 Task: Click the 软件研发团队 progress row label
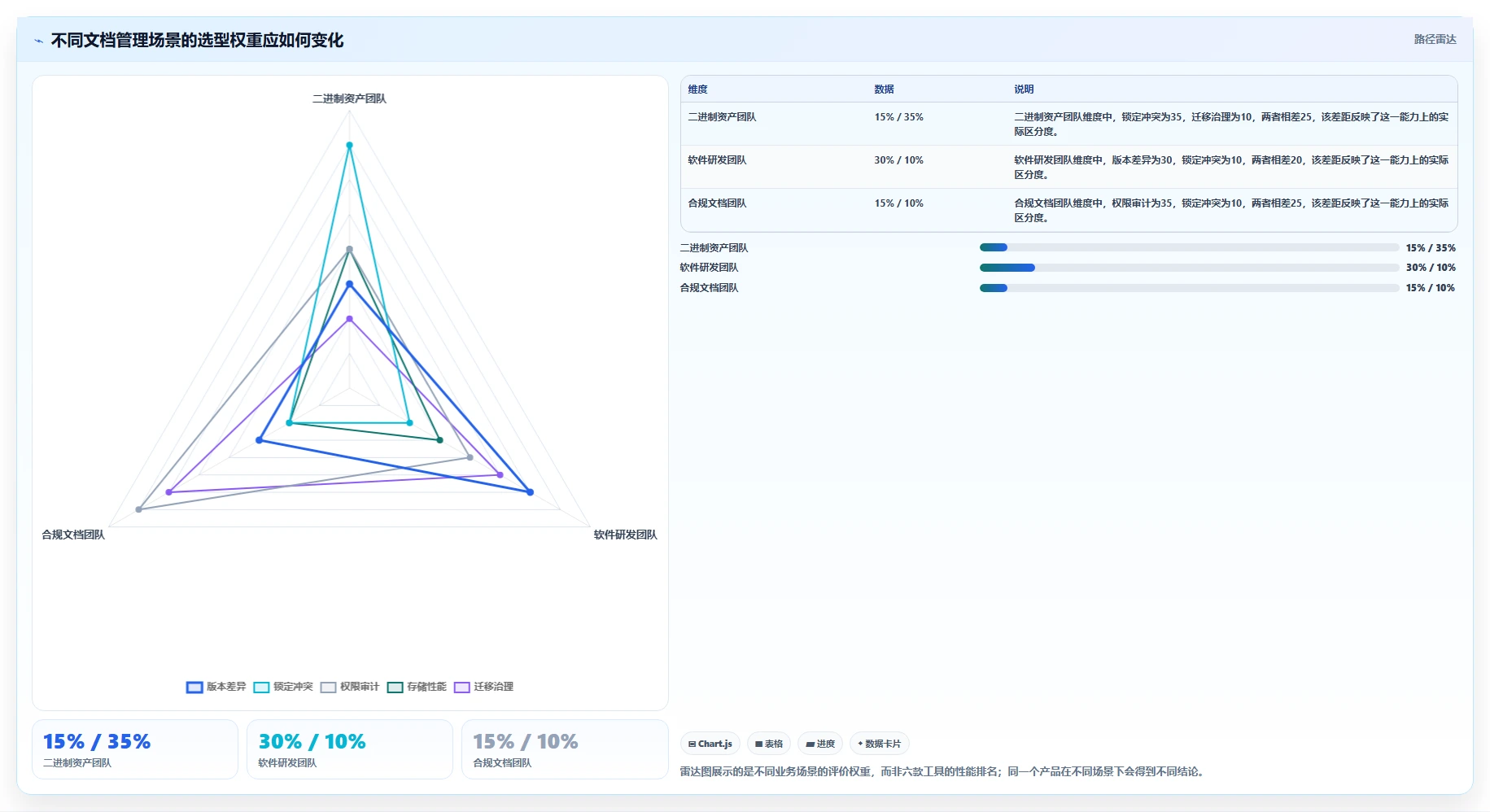tap(710, 268)
